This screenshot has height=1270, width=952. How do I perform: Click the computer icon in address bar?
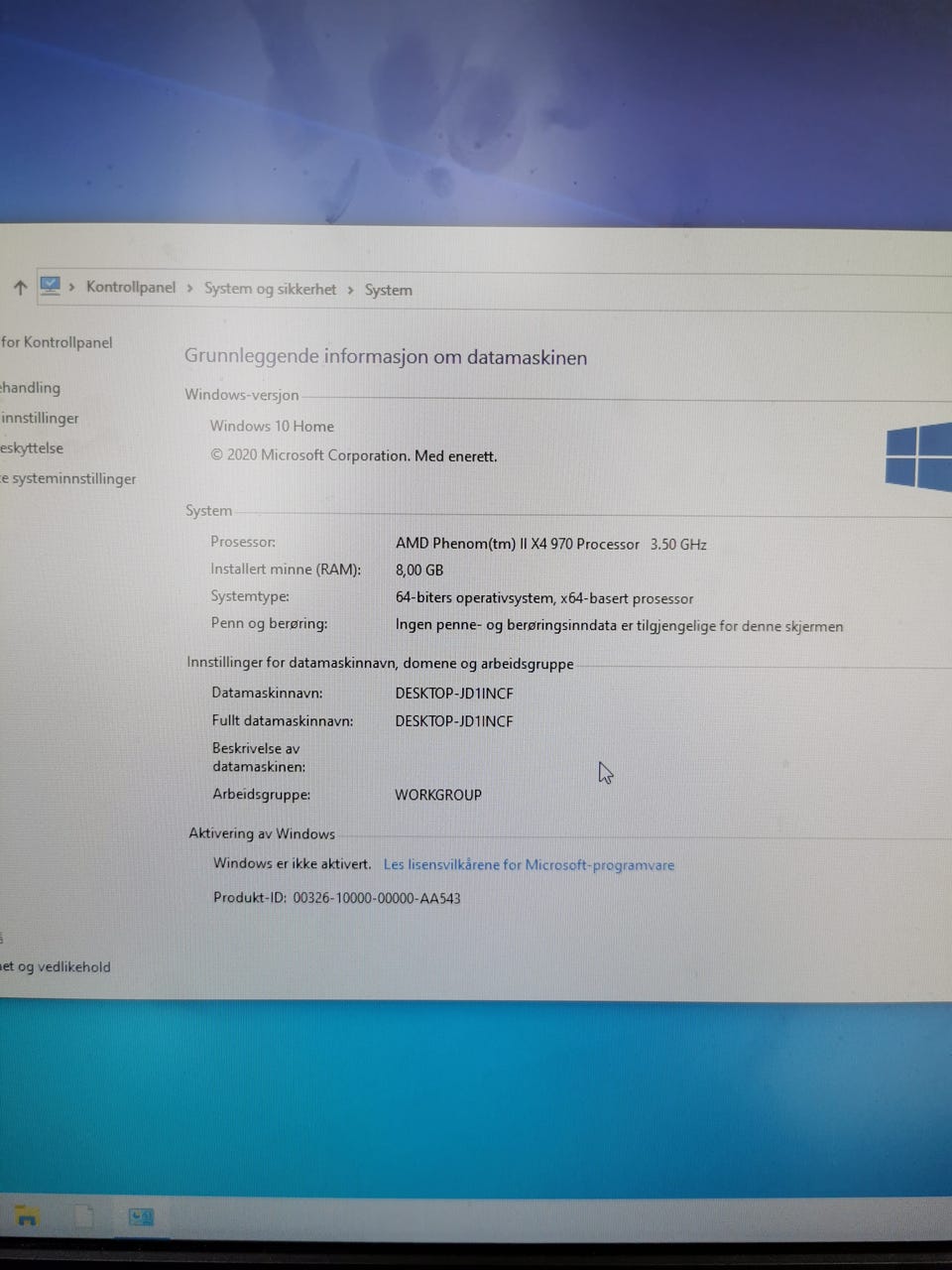point(51,286)
